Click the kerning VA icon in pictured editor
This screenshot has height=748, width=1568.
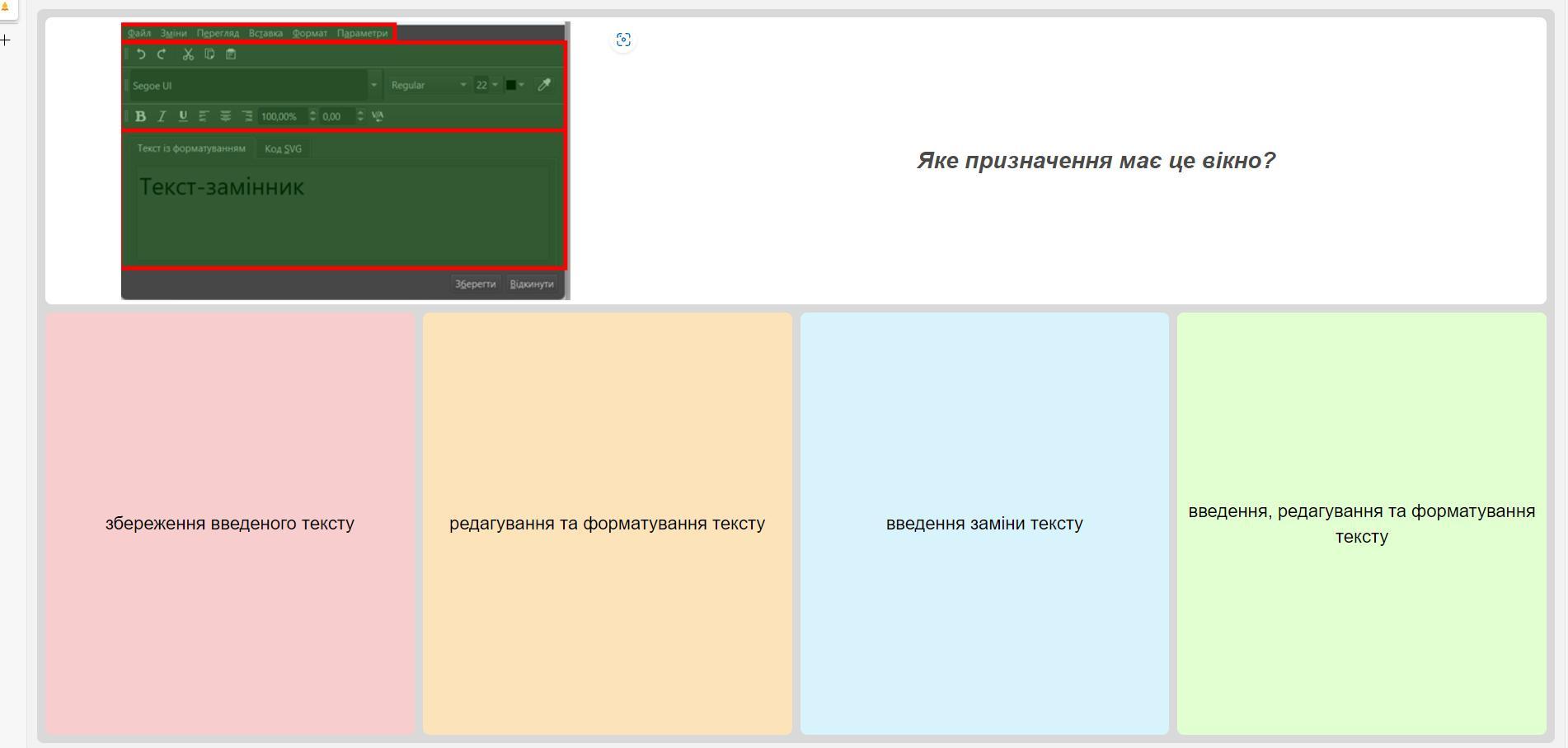pos(378,116)
